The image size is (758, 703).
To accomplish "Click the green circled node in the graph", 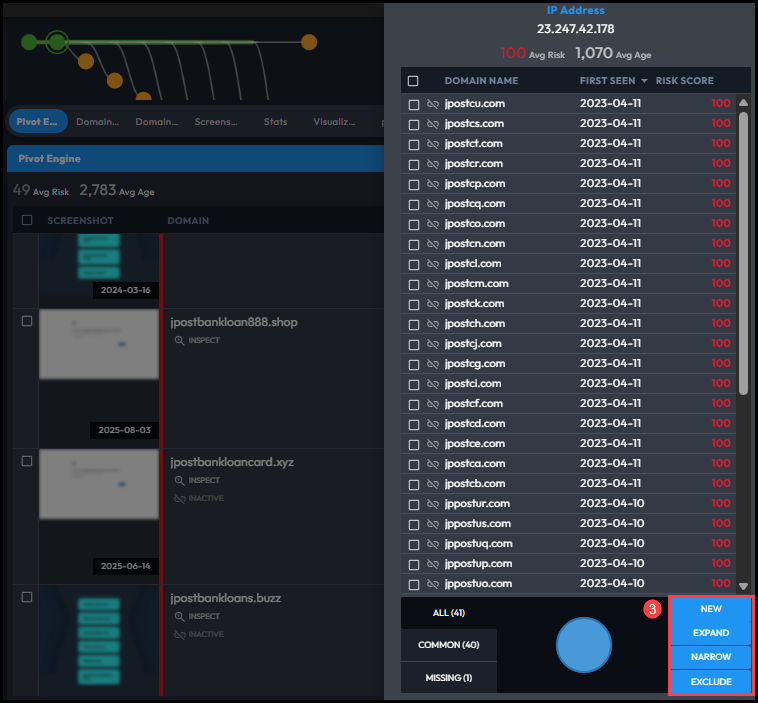I will pos(57,42).
